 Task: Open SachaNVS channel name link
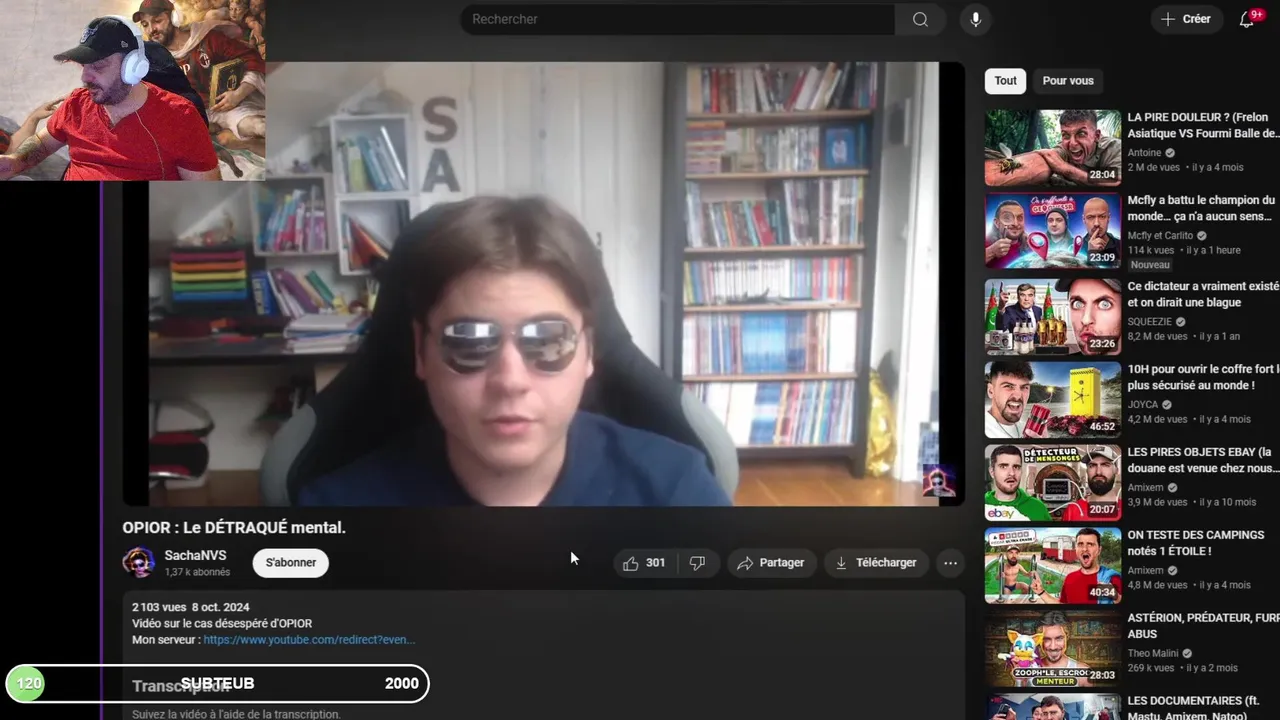click(x=195, y=555)
